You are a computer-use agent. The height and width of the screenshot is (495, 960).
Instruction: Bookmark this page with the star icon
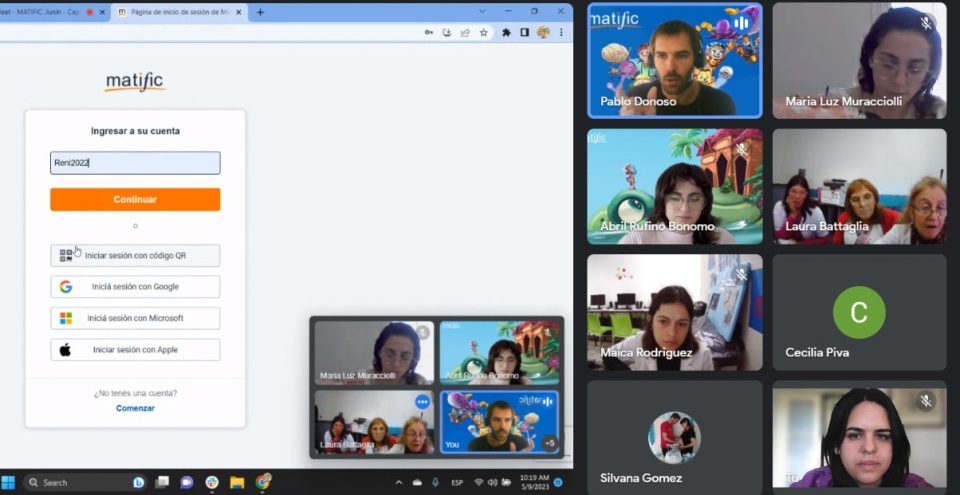[484, 32]
